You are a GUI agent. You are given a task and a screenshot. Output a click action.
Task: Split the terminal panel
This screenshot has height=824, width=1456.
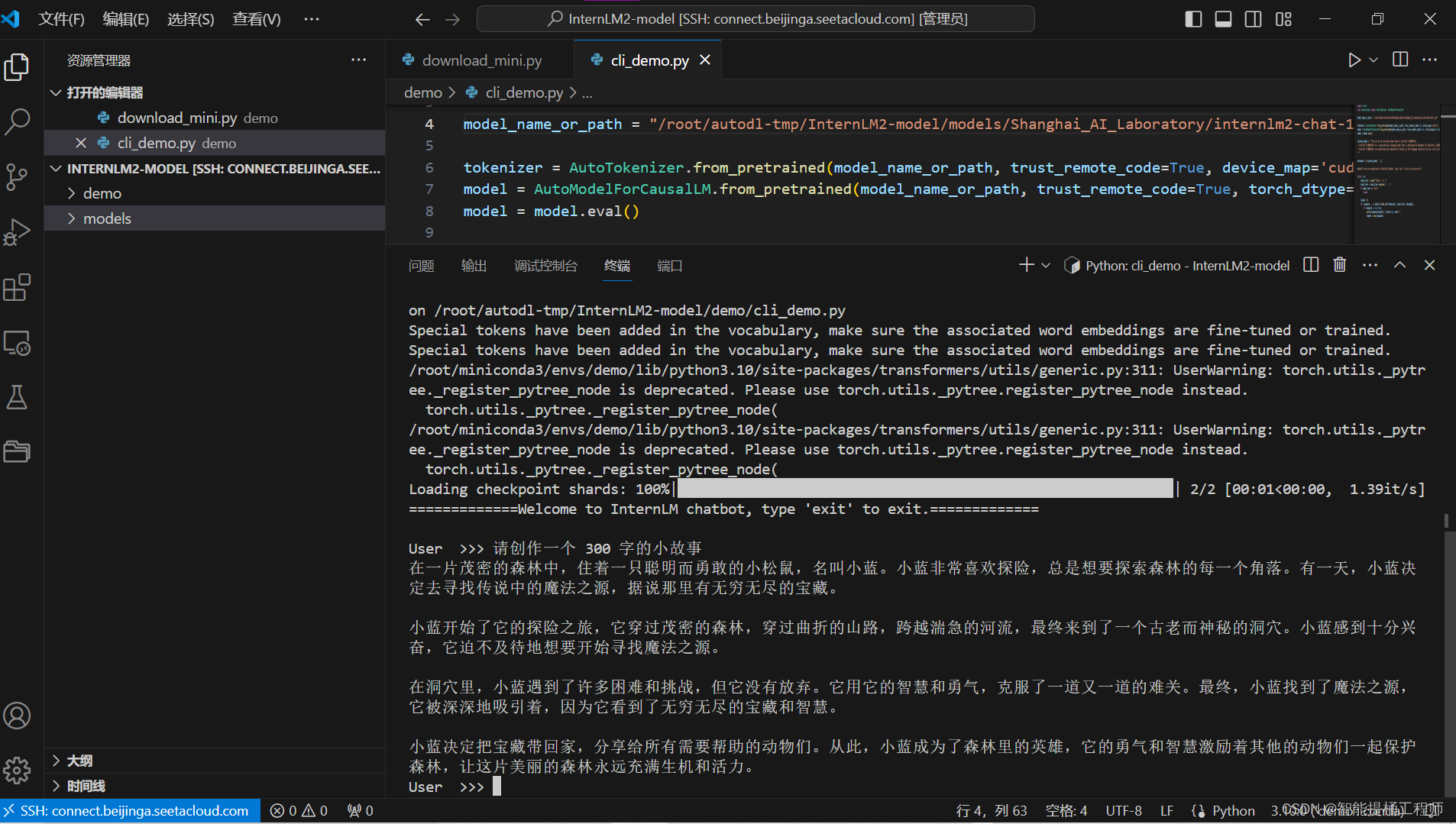coord(1311,265)
